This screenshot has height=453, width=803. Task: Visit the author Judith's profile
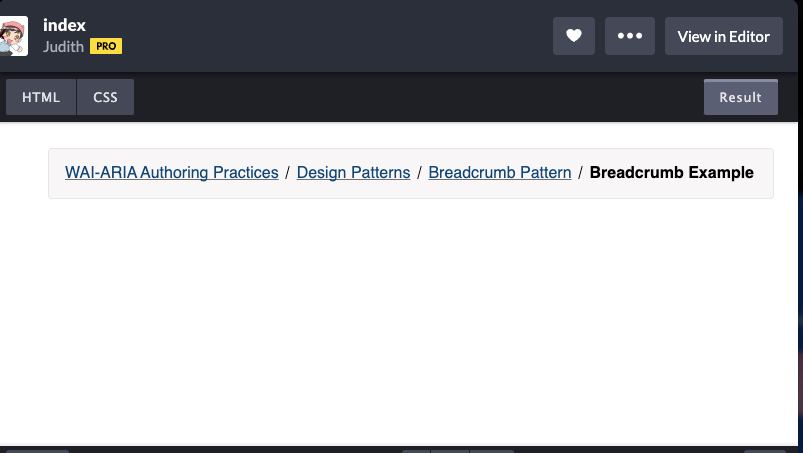coord(63,47)
